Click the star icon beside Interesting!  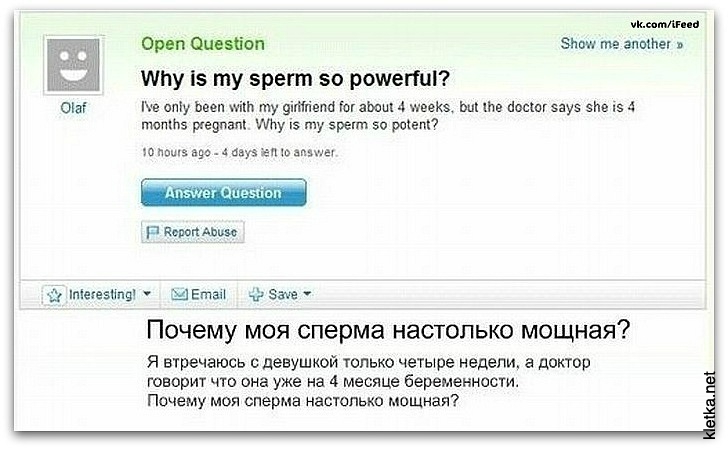point(55,295)
